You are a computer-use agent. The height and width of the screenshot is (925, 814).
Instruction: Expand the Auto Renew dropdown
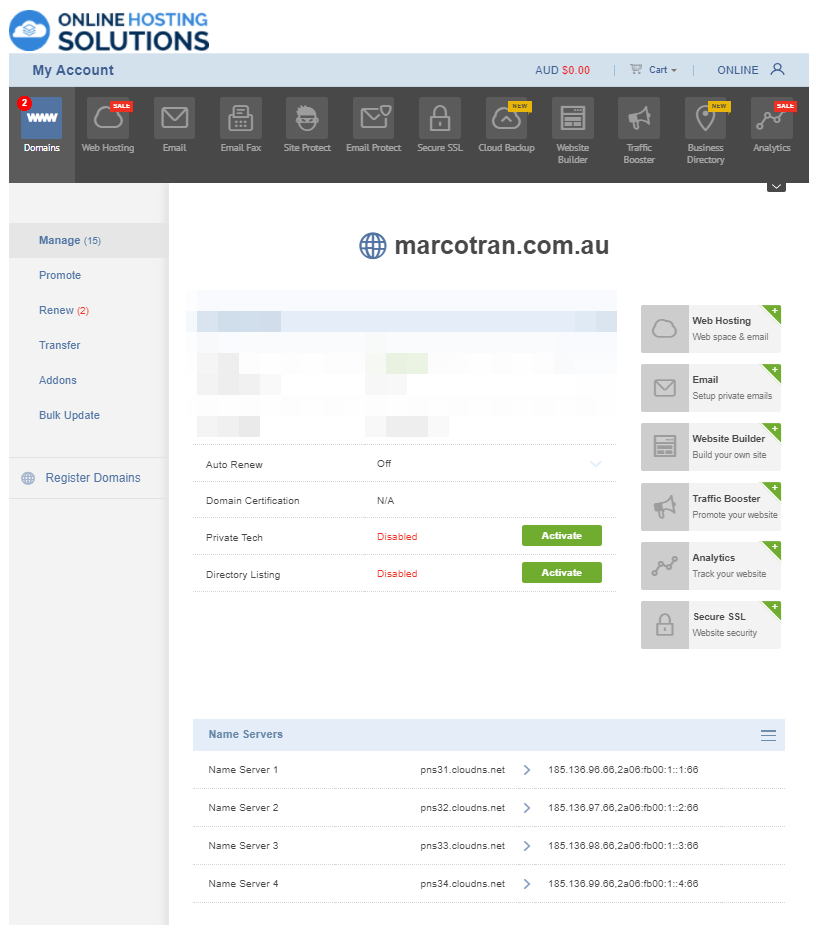point(597,464)
